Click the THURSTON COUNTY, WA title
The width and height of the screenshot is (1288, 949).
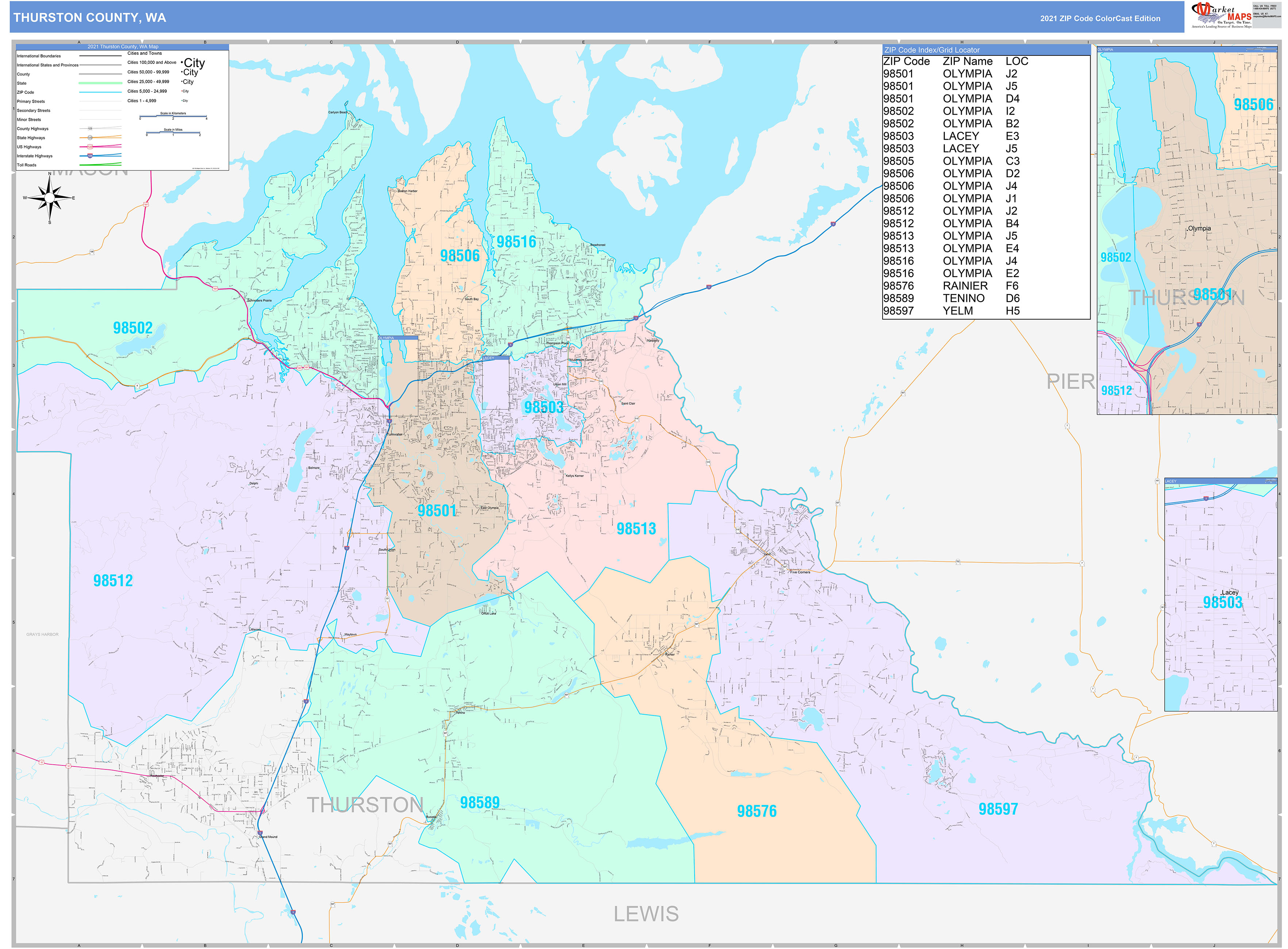point(90,18)
